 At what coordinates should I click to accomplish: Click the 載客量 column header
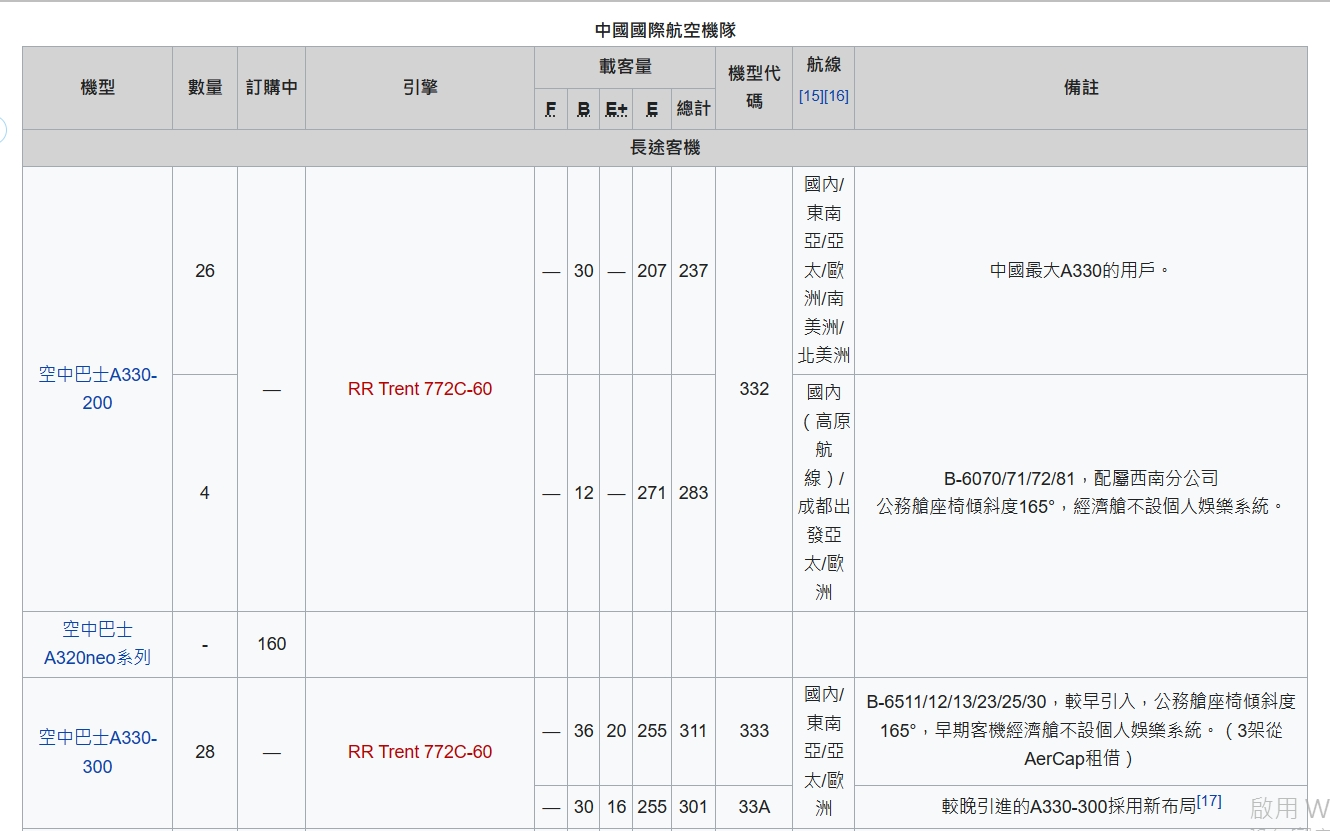pyautogui.click(x=625, y=67)
